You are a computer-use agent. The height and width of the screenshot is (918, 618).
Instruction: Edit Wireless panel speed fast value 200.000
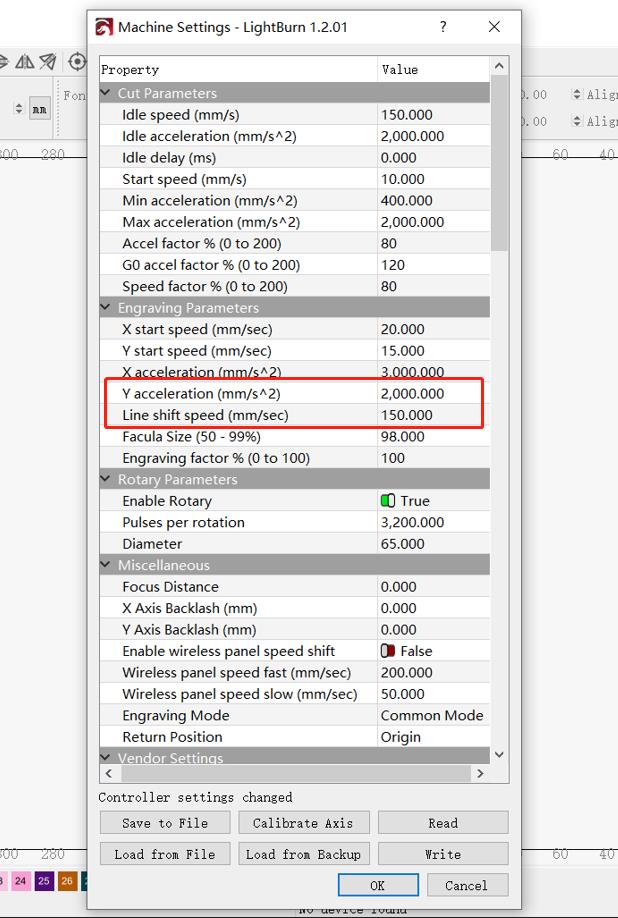coord(434,673)
